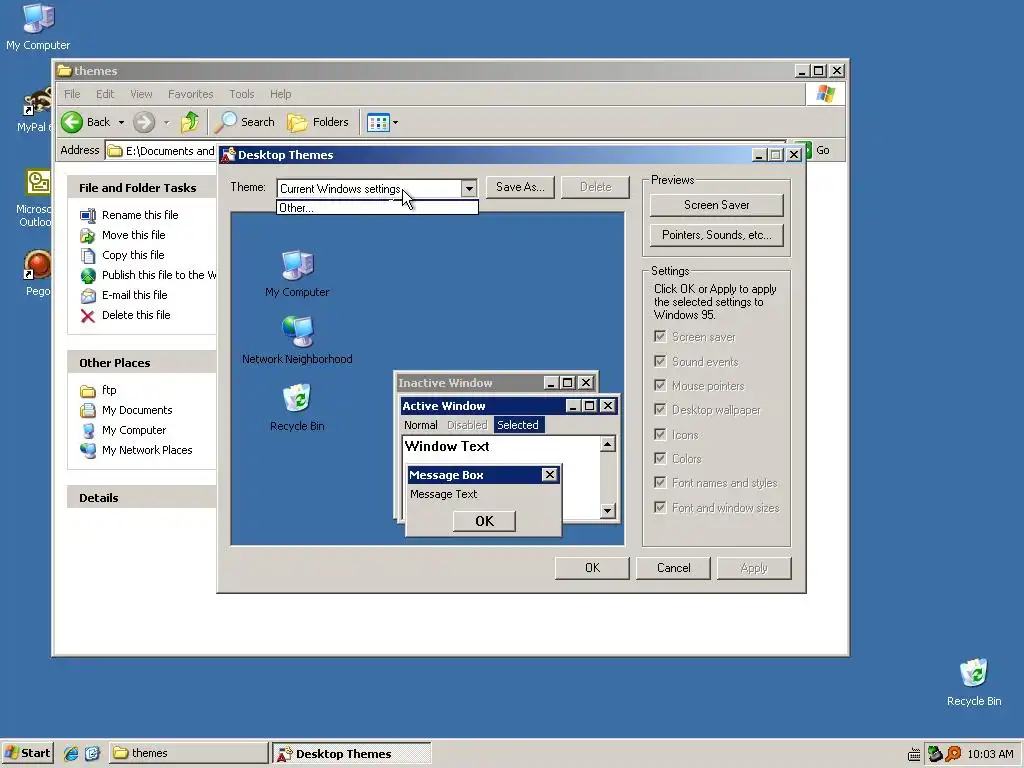Toggle the Mouse pointers checkbox
This screenshot has width=1024, height=768.
coord(660,385)
